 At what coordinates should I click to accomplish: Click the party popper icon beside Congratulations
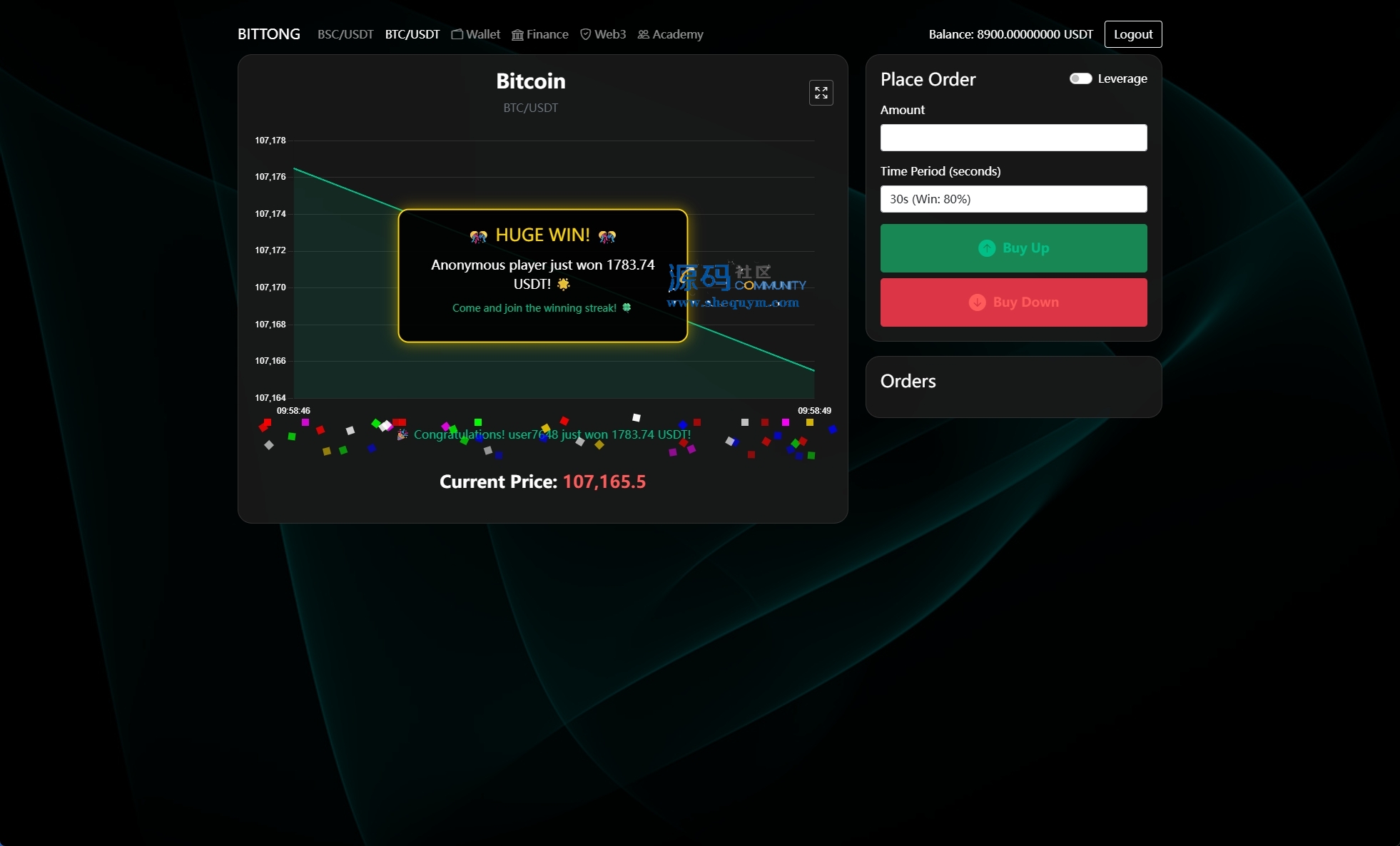pyautogui.click(x=402, y=434)
